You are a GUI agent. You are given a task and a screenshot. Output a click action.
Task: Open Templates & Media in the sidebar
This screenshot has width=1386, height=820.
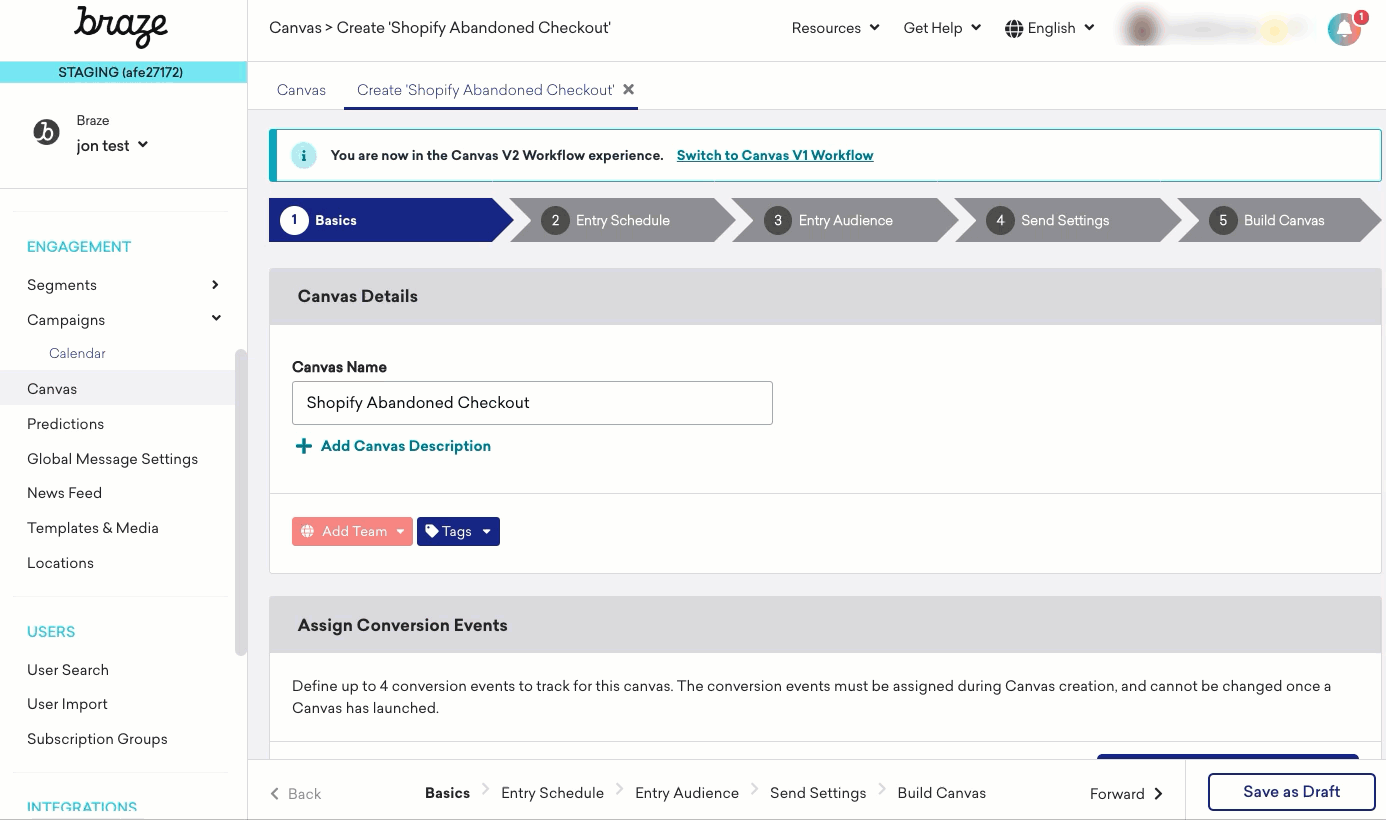point(93,528)
